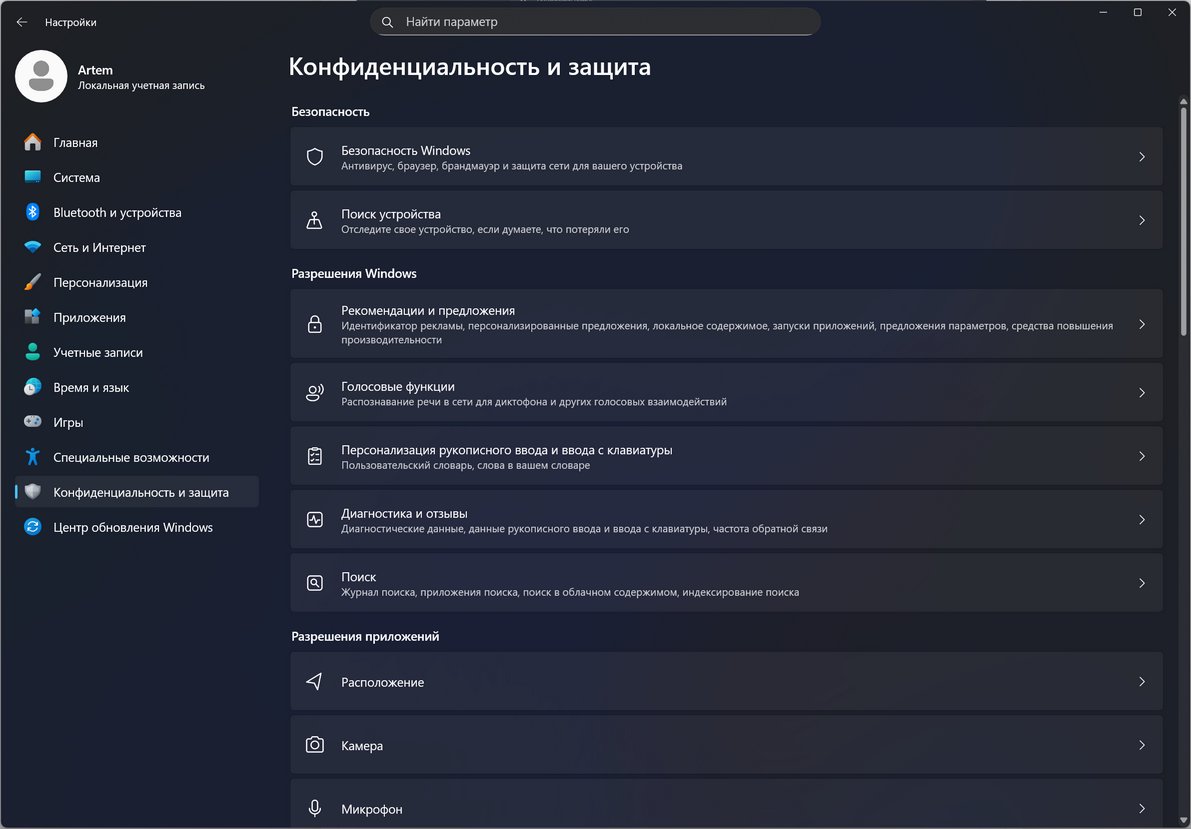Open Специальные возможности in sidebar
The height and width of the screenshot is (829, 1191).
click(x=131, y=458)
